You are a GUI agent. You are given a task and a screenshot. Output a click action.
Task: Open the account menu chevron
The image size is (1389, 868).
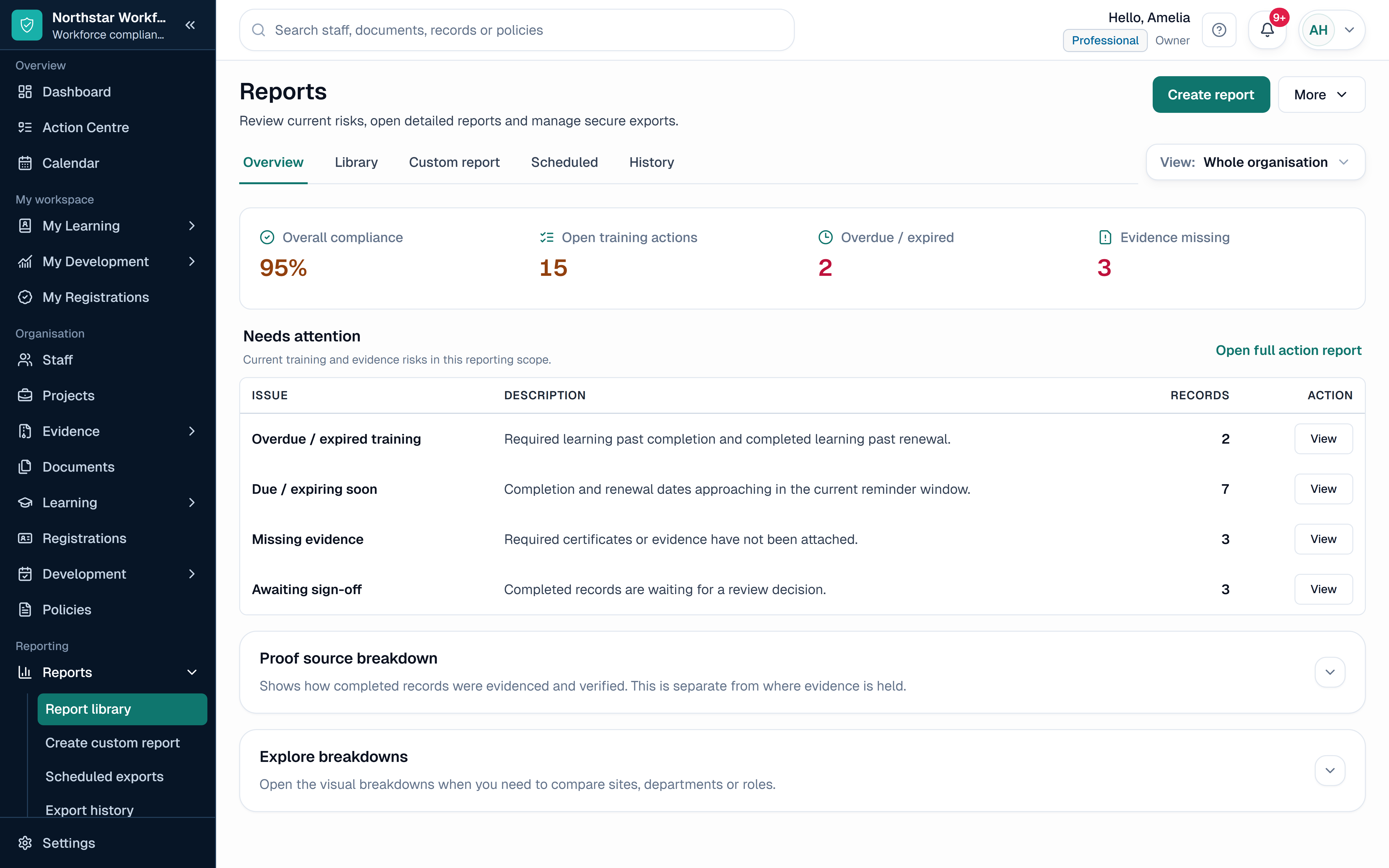click(x=1349, y=30)
